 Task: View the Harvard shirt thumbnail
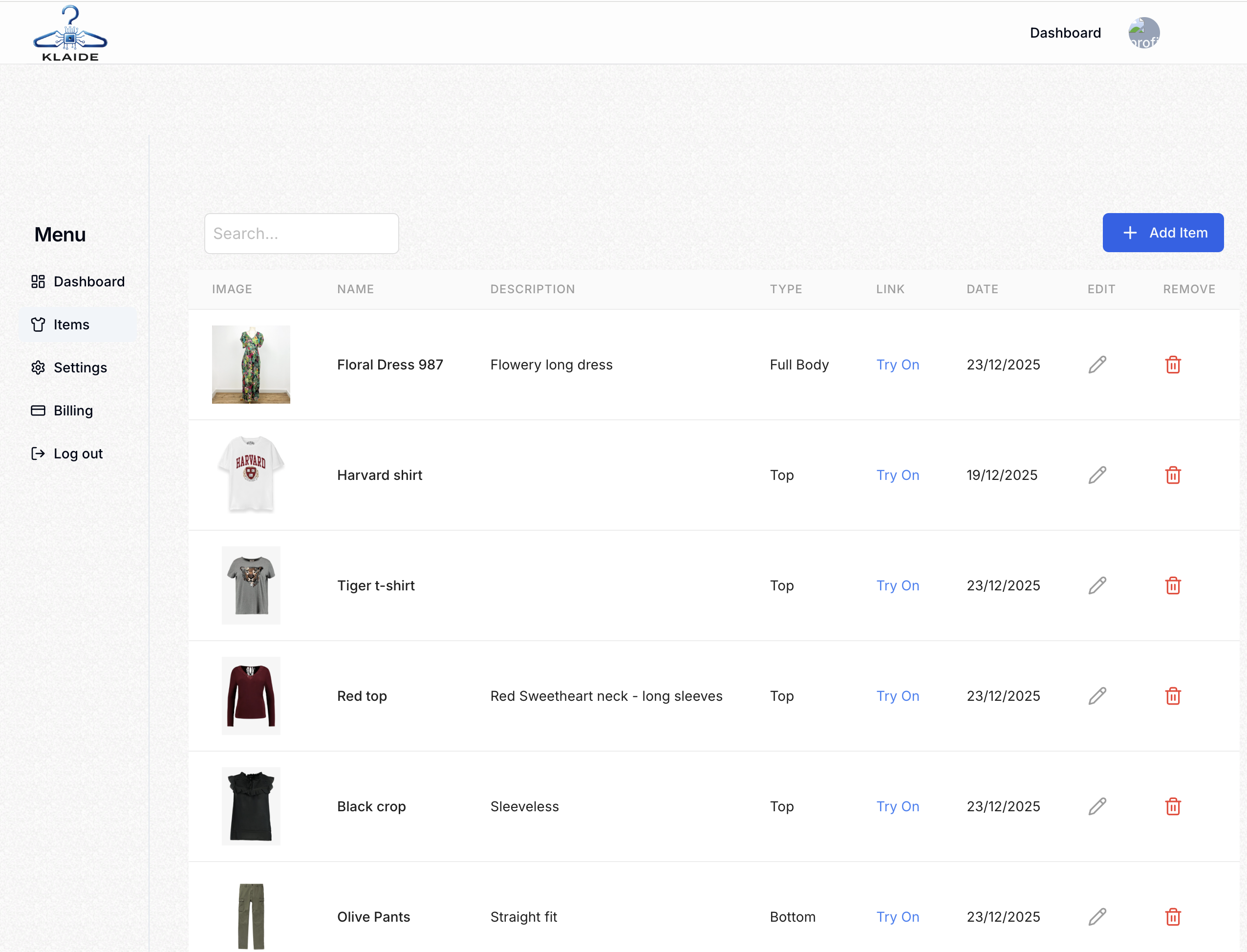coord(251,475)
